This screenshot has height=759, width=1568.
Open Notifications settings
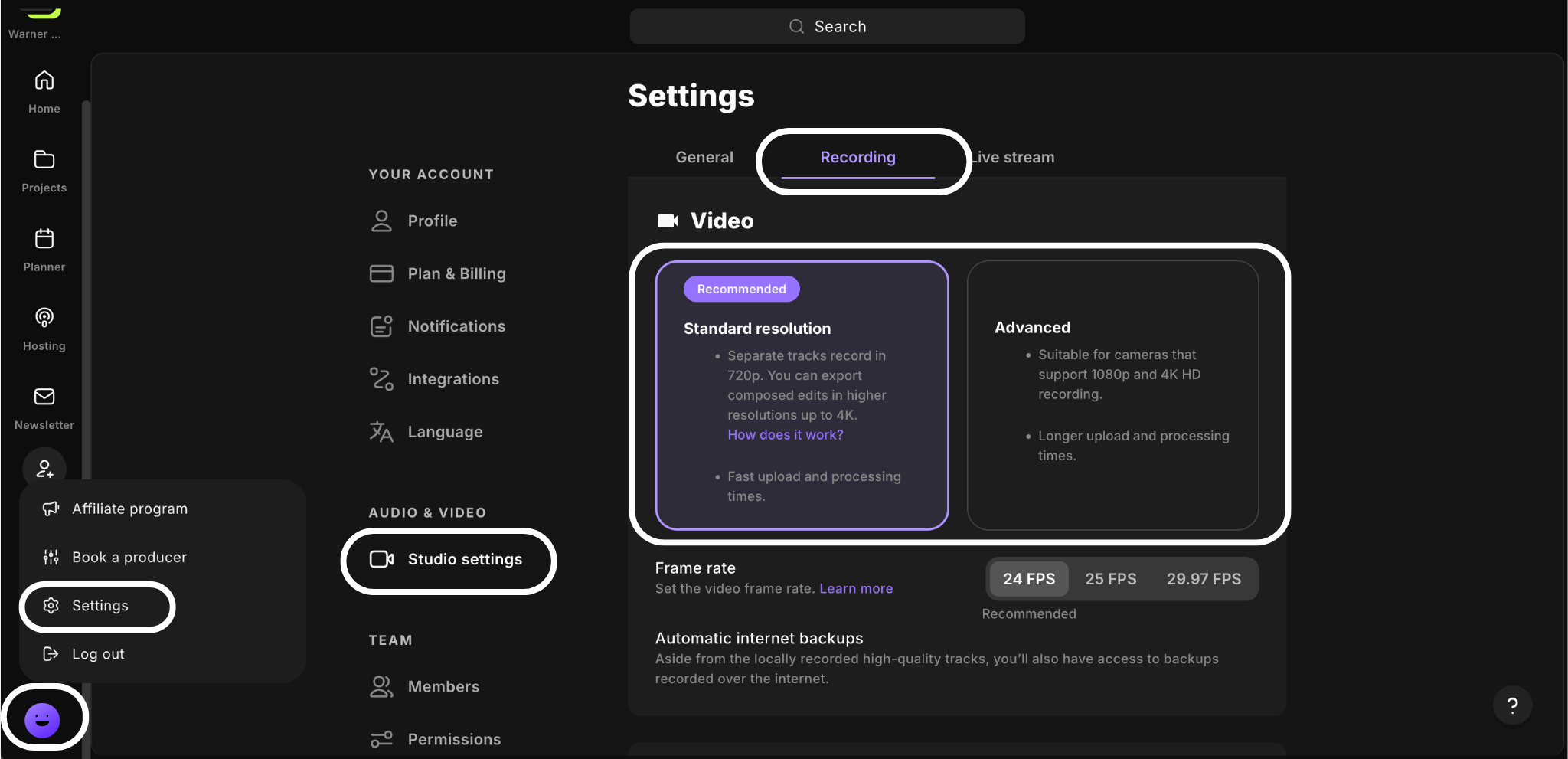pyautogui.click(x=456, y=326)
